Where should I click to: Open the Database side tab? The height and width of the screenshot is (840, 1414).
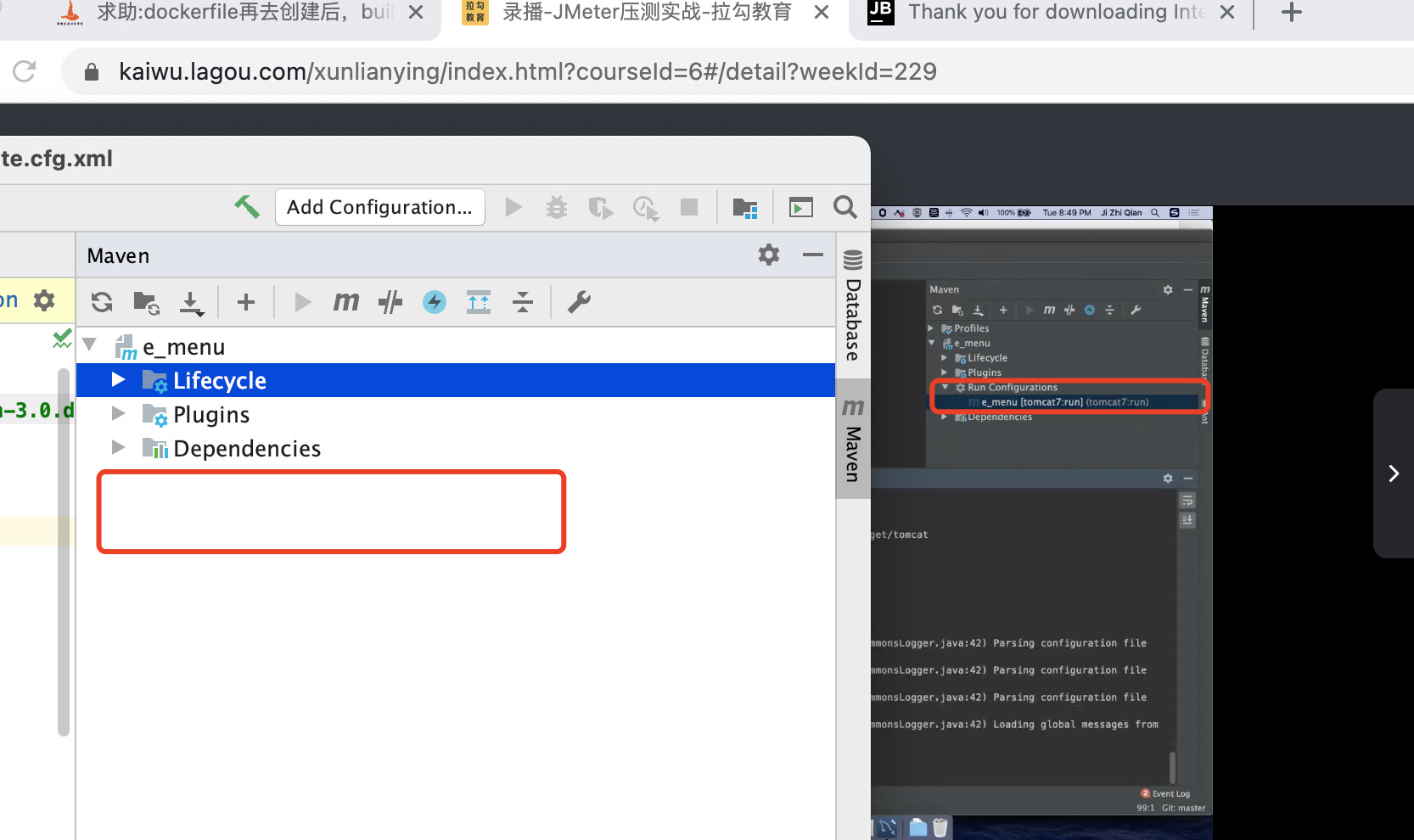(853, 307)
